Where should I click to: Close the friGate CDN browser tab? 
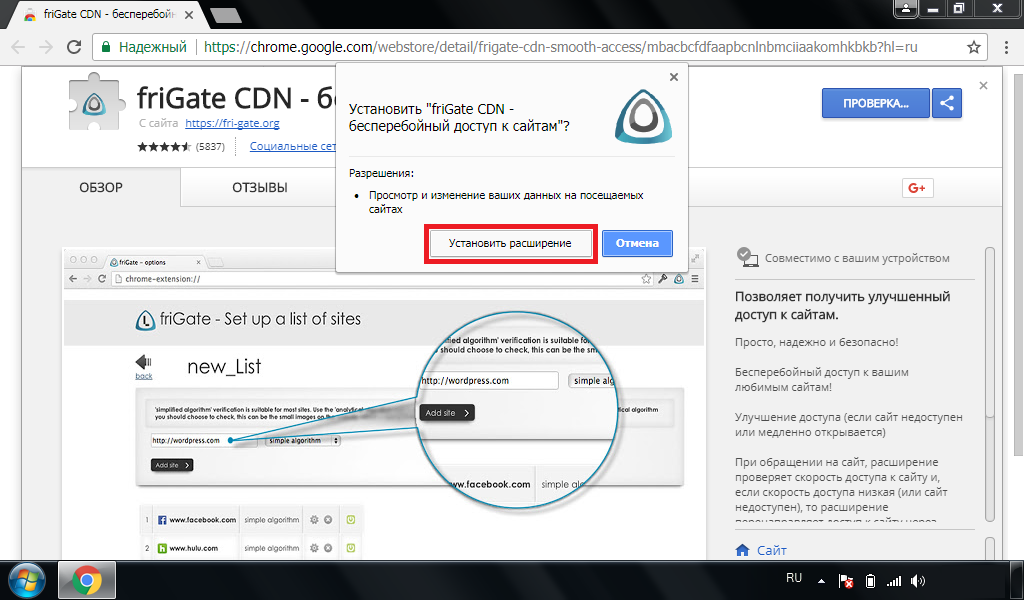tap(189, 14)
